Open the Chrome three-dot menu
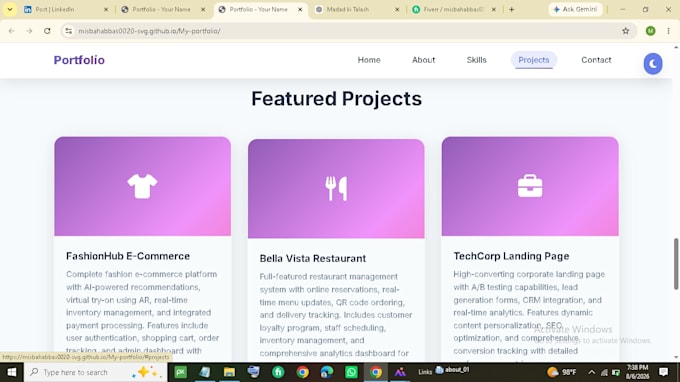680x382 pixels. 668,31
